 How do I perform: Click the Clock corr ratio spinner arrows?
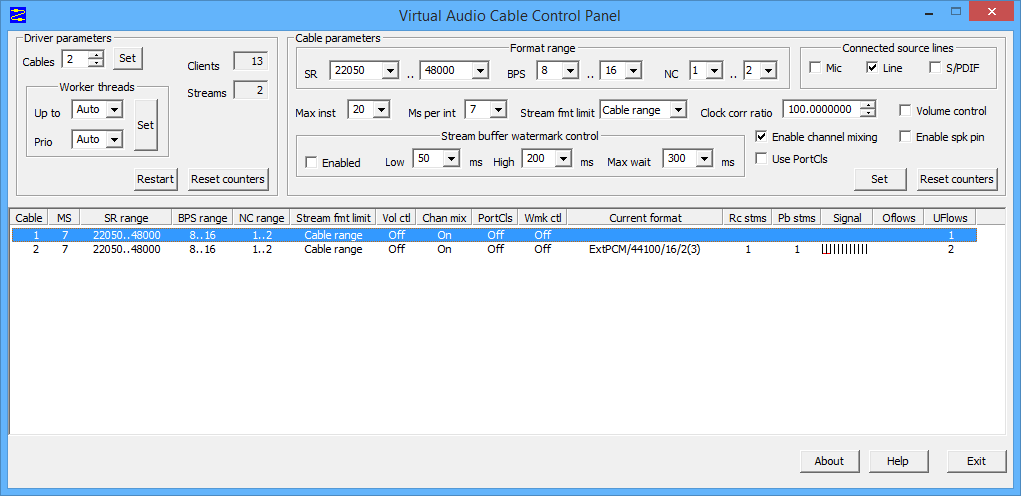pos(868,109)
